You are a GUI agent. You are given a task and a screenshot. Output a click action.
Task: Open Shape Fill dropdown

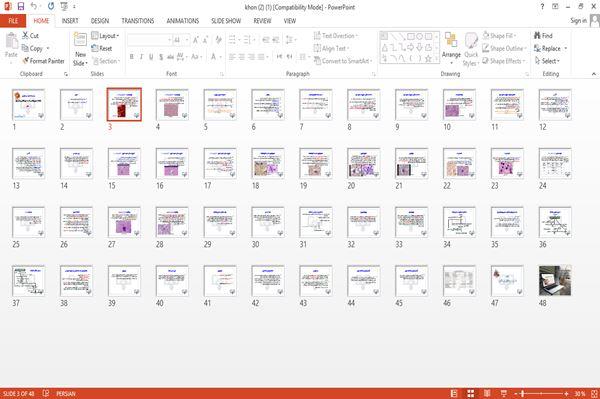click(499, 36)
